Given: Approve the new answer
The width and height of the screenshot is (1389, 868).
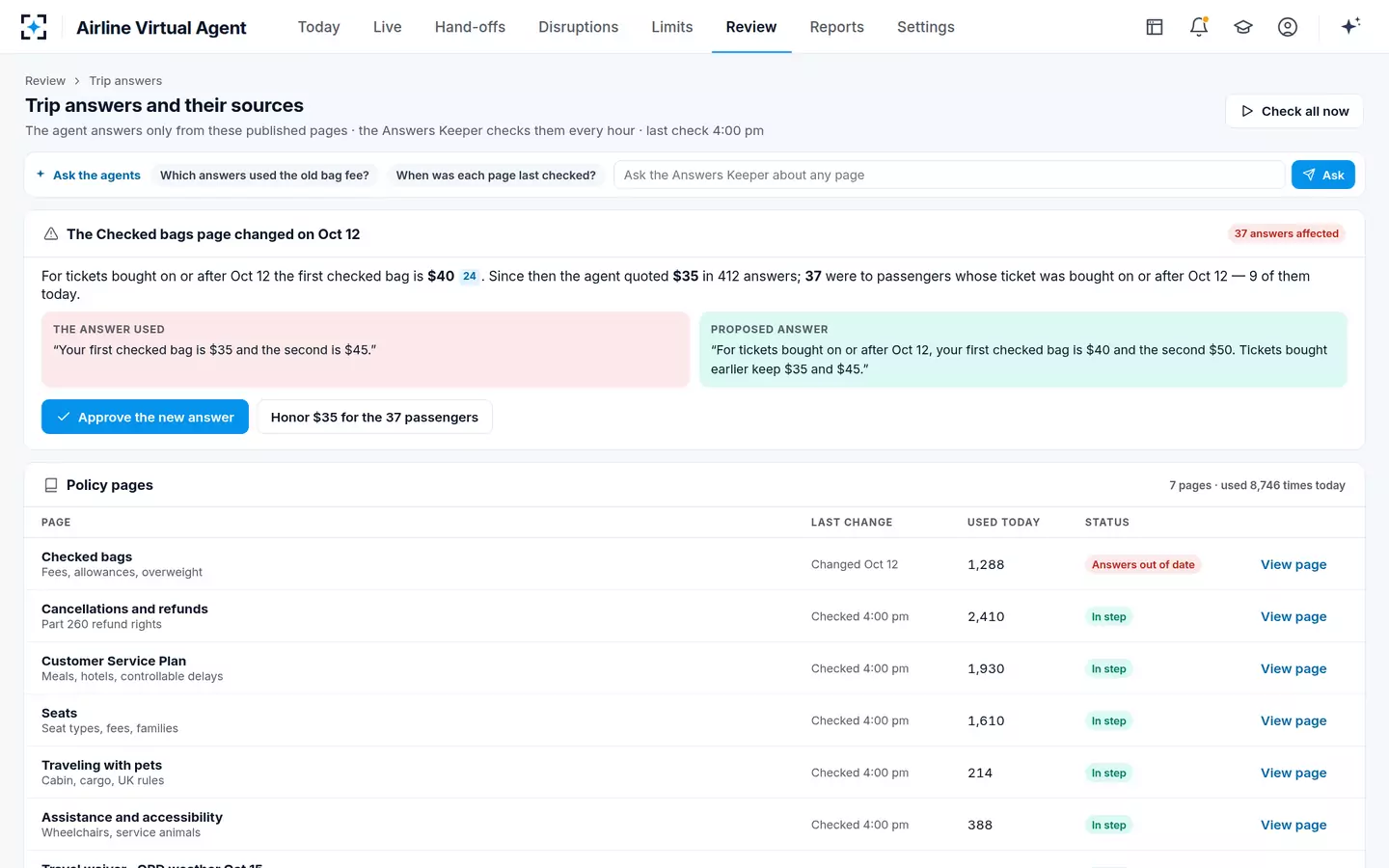Looking at the screenshot, I should (145, 417).
